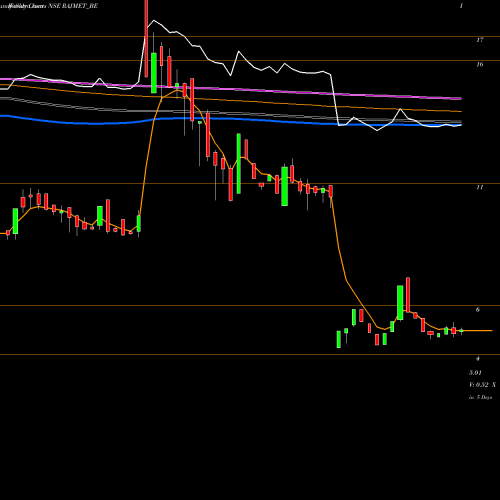The height and width of the screenshot is (500, 500).
Task: Click the last small green candle on the chart
Action: click(x=462, y=331)
